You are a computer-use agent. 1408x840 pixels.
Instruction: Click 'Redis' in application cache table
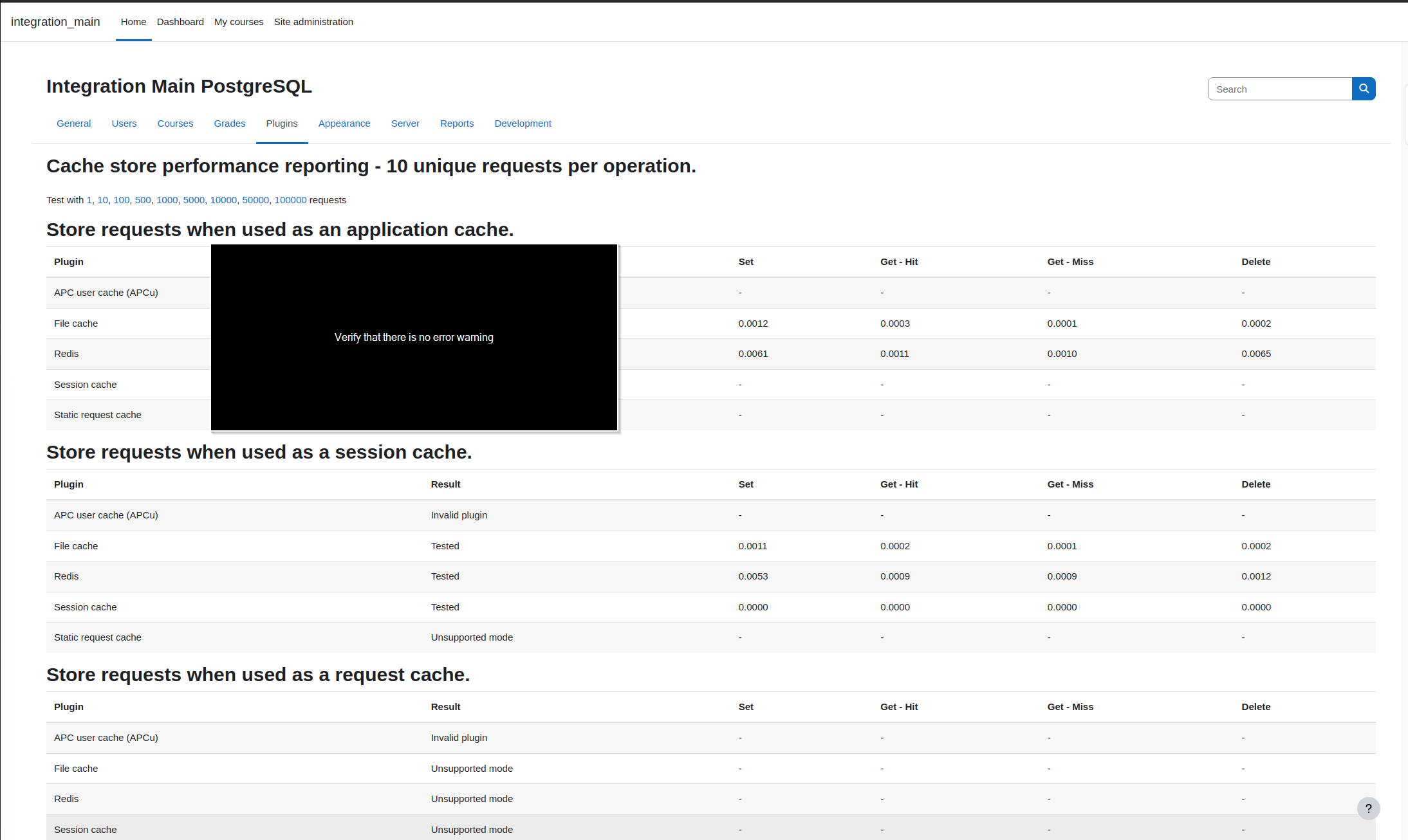pyautogui.click(x=66, y=354)
